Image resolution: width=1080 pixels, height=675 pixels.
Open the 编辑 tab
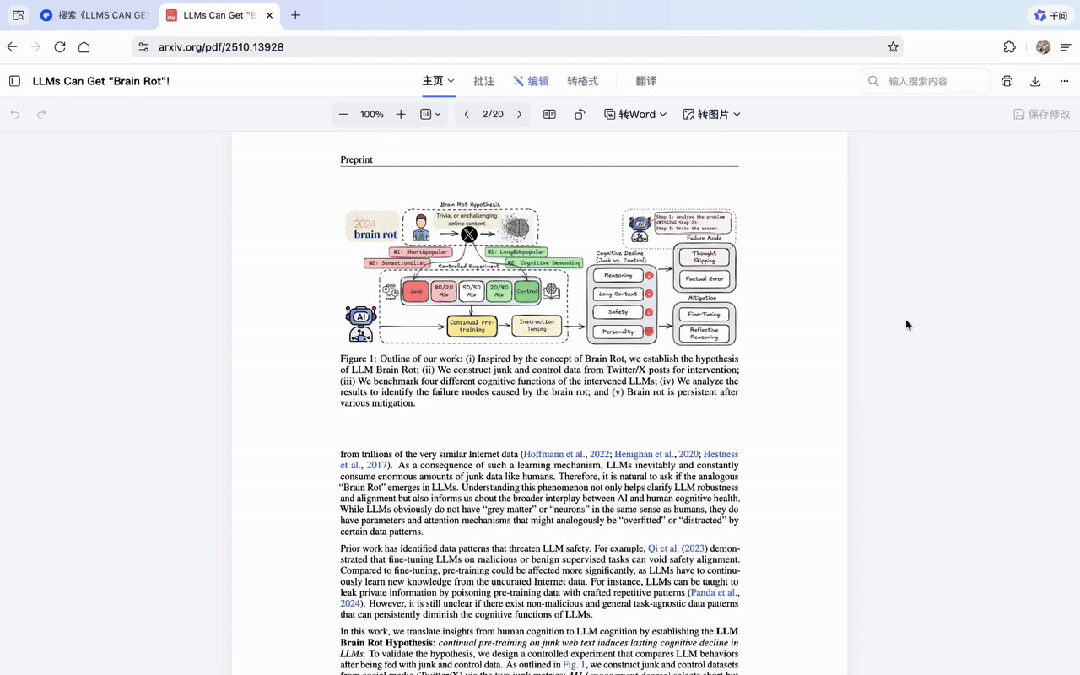point(531,81)
